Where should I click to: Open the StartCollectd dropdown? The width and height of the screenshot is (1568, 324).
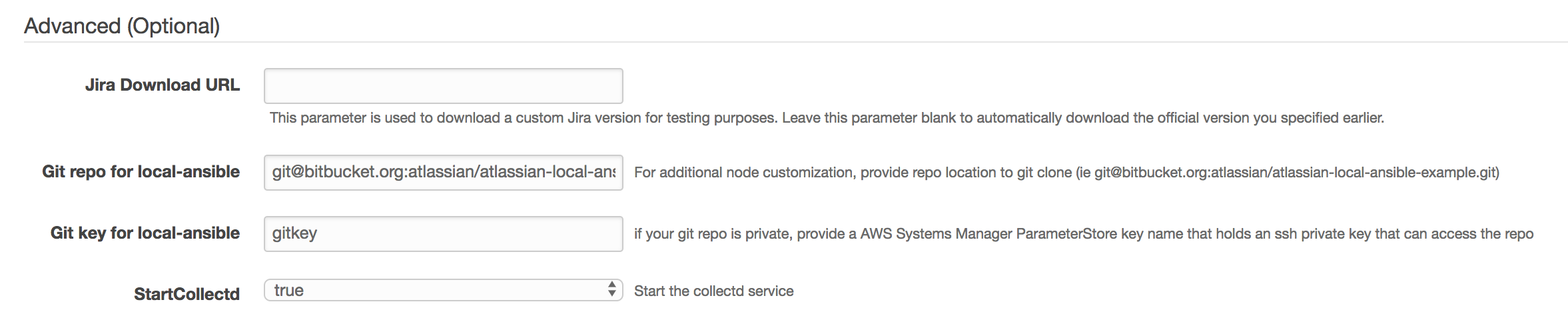[443, 290]
